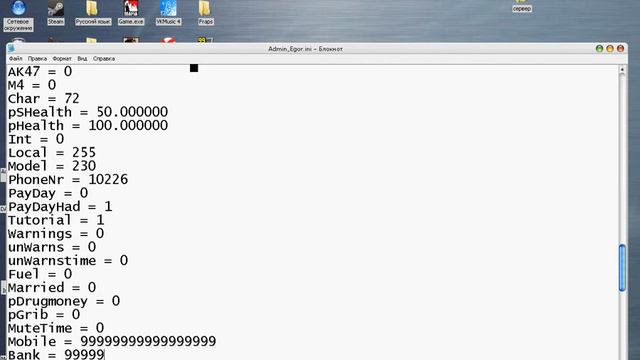Click the 'Int = 0' line

[36, 139]
